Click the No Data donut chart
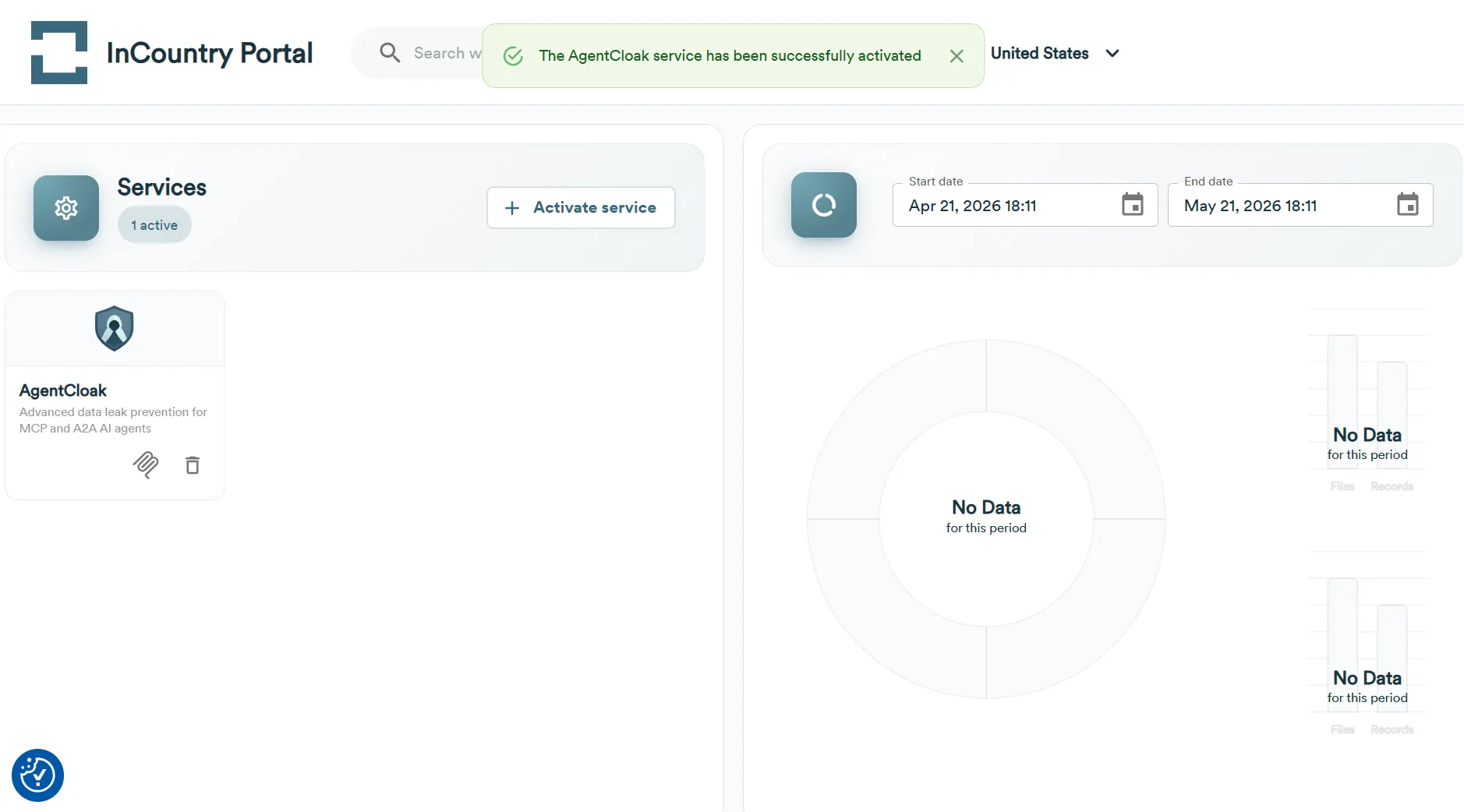1464x812 pixels. click(x=986, y=518)
